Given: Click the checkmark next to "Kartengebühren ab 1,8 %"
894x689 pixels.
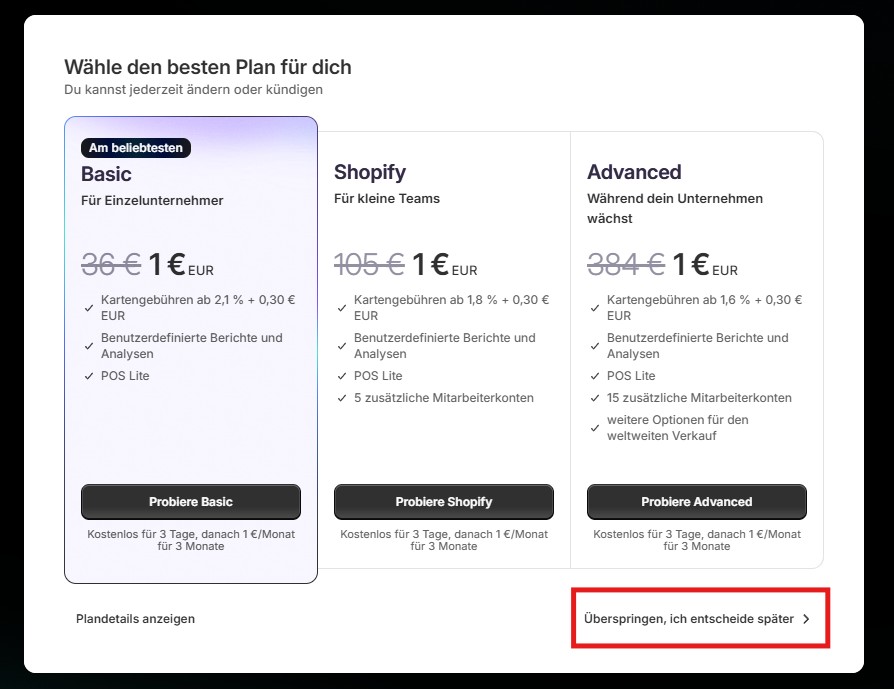Looking at the screenshot, I should pos(342,306).
